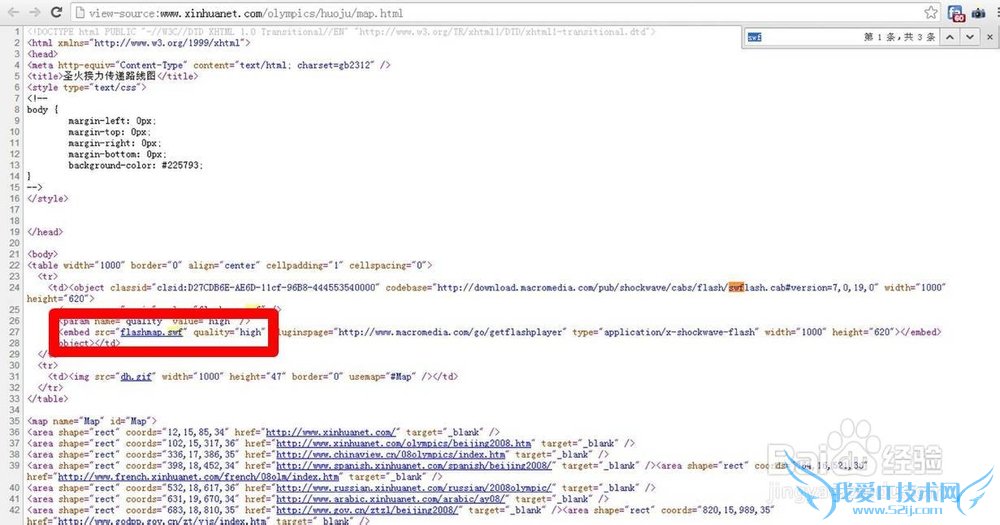The image size is (1000, 525).
Task: Click the </table> tag on line 33
Action: tap(47, 399)
